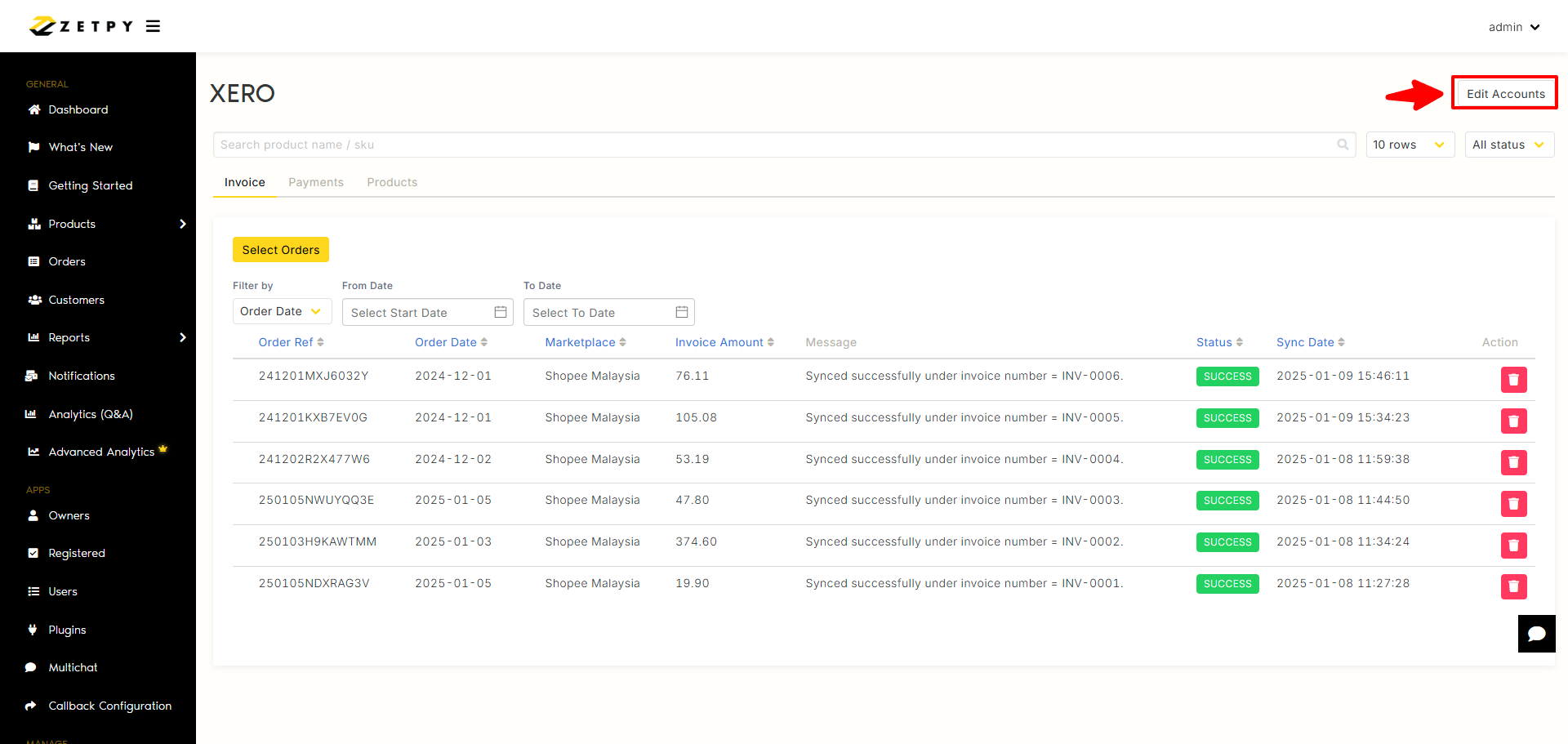Click the search magnifier icon
The image size is (1568, 744).
1343,145
